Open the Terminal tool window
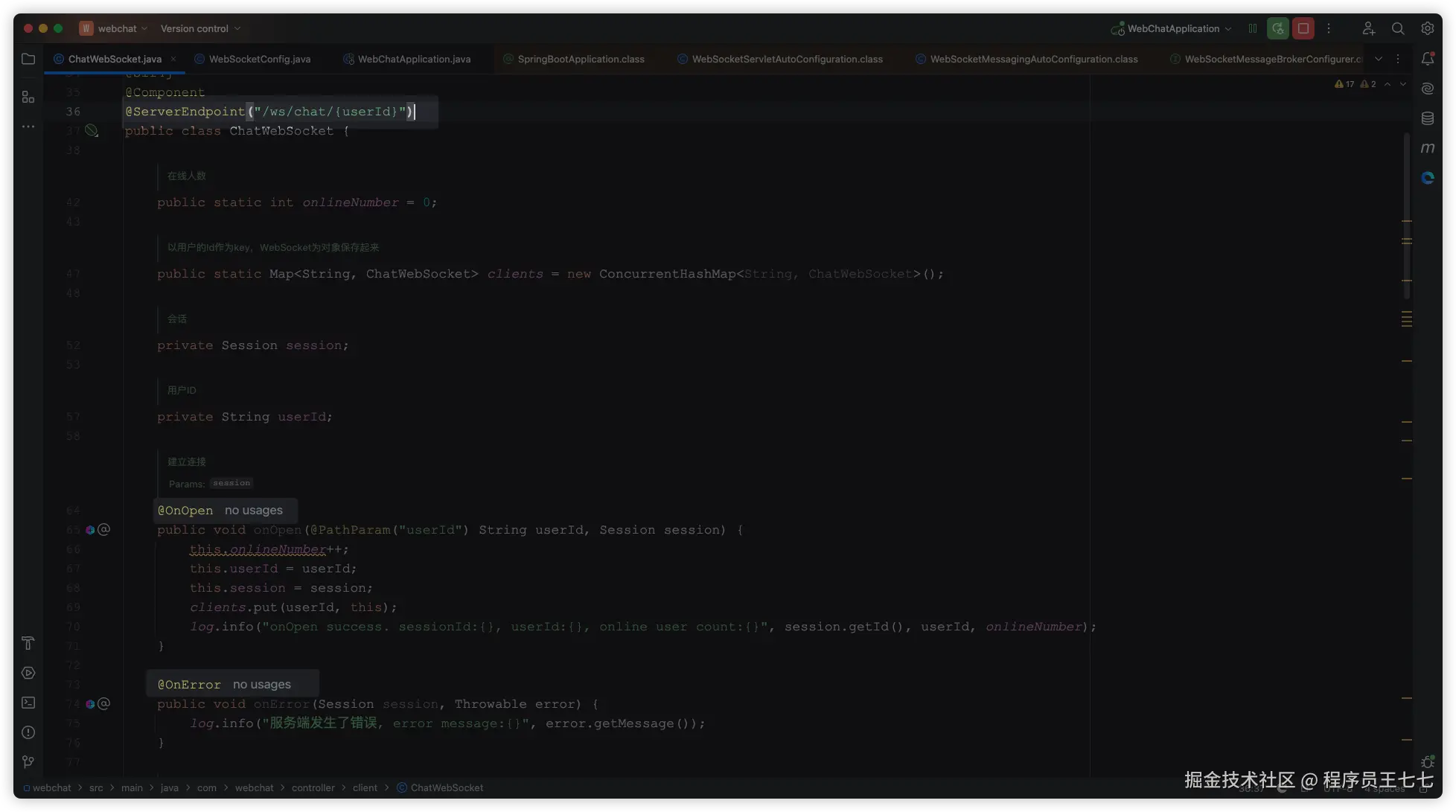 pos(28,703)
